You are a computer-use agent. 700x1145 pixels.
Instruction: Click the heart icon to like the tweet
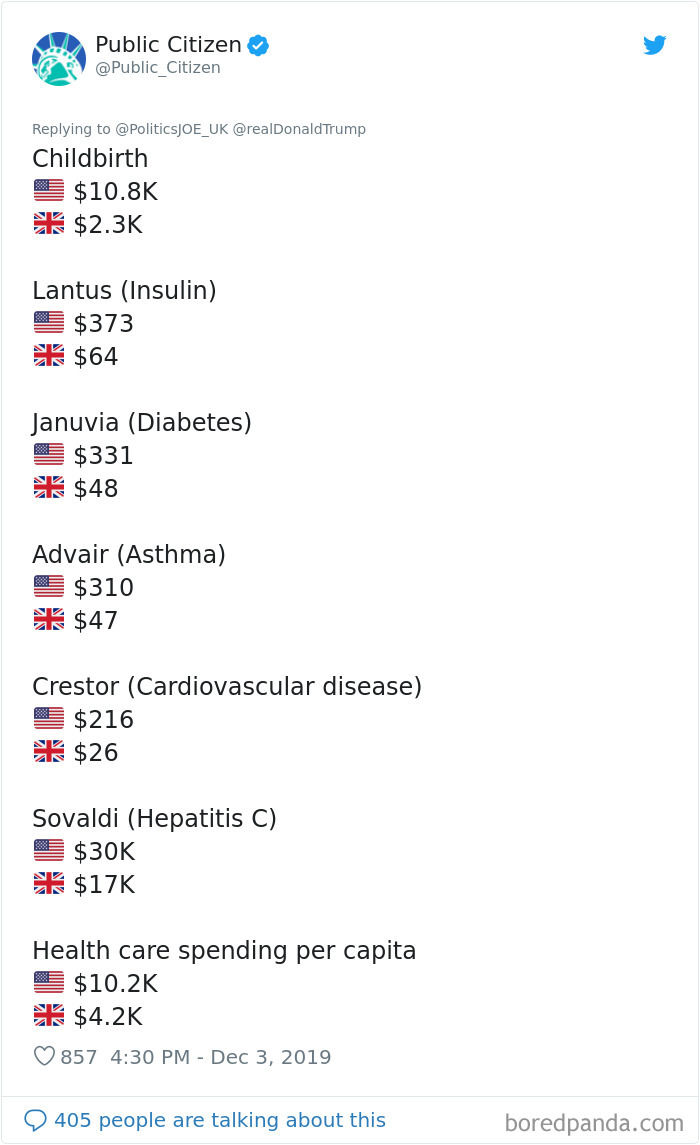pyautogui.click(x=46, y=1055)
